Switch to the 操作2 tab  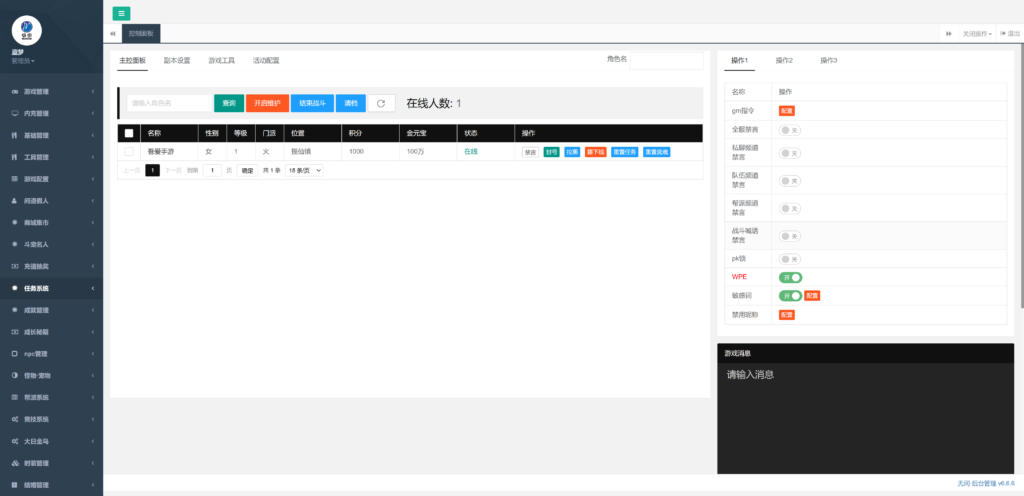[x=784, y=61]
